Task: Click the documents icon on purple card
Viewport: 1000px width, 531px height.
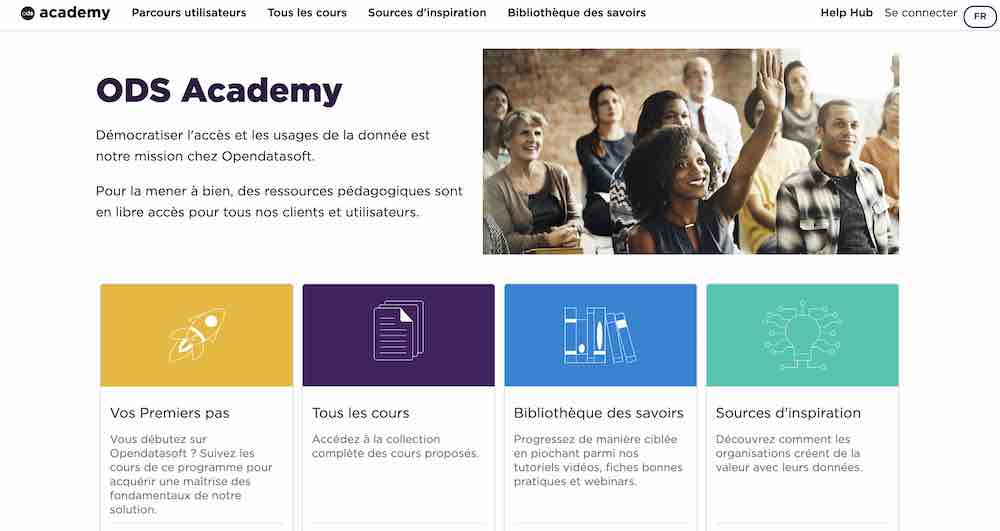Action: pyautogui.click(x=398, y=331)
